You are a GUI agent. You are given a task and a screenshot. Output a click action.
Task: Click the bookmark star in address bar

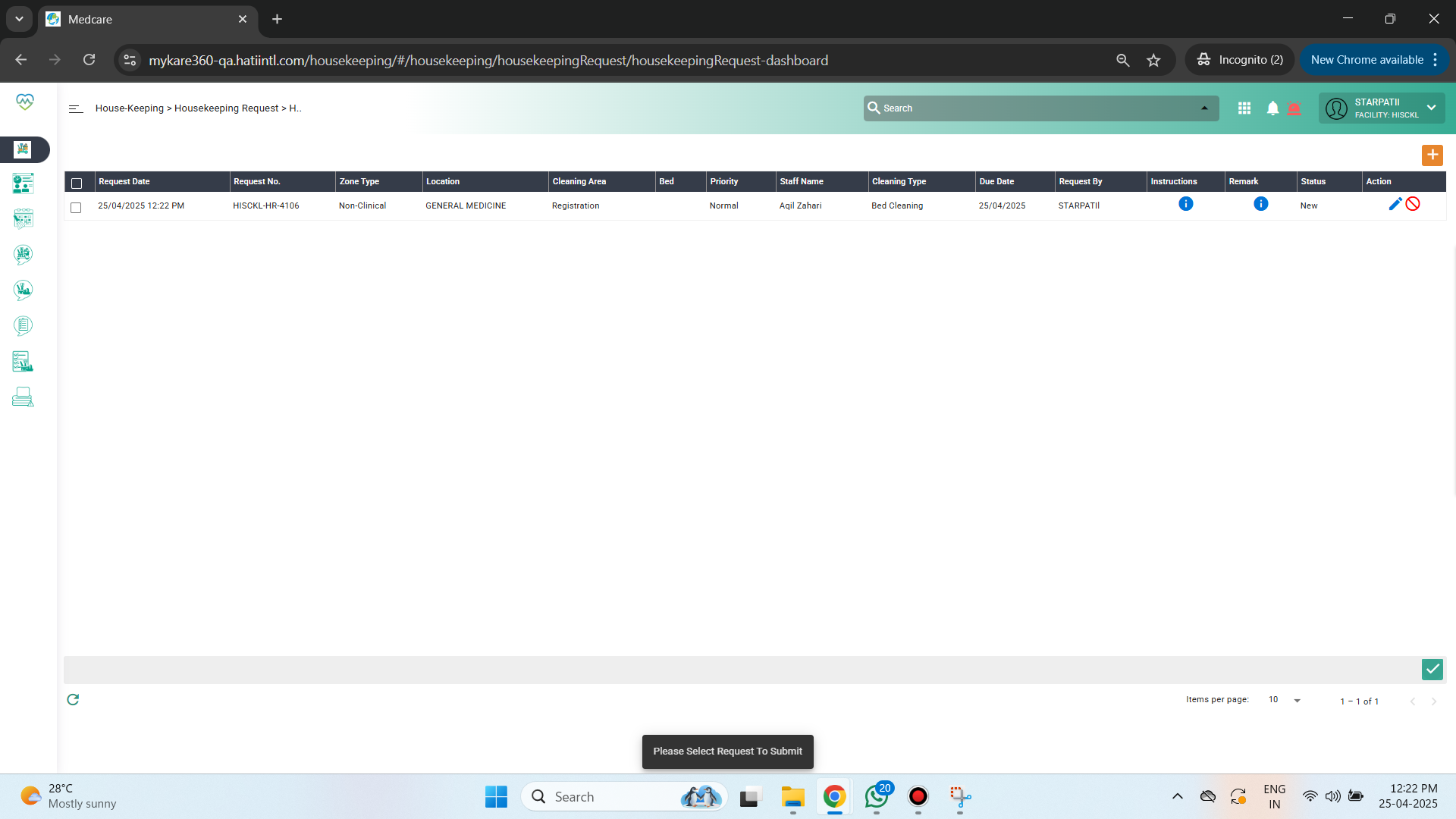pyautogui.click(x=1153, y=60)
